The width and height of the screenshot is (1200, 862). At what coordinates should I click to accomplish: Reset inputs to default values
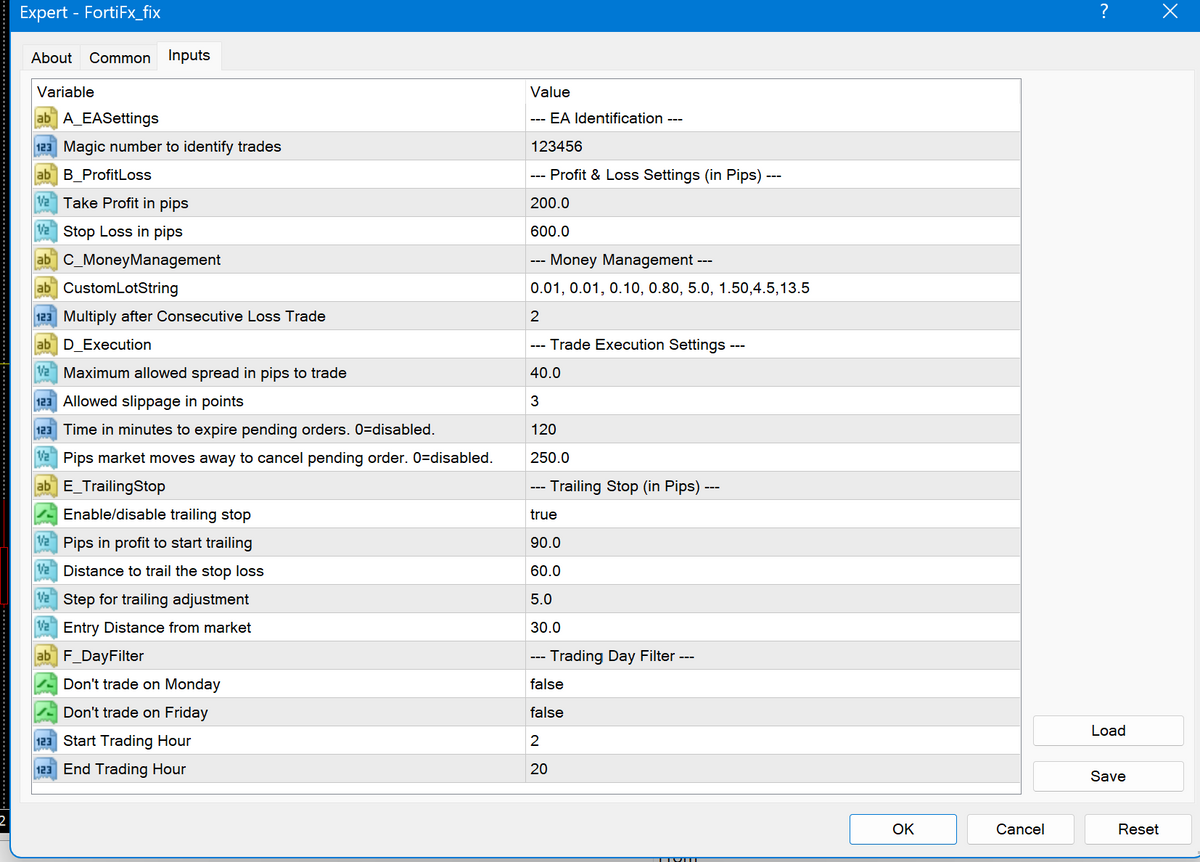1137,829
